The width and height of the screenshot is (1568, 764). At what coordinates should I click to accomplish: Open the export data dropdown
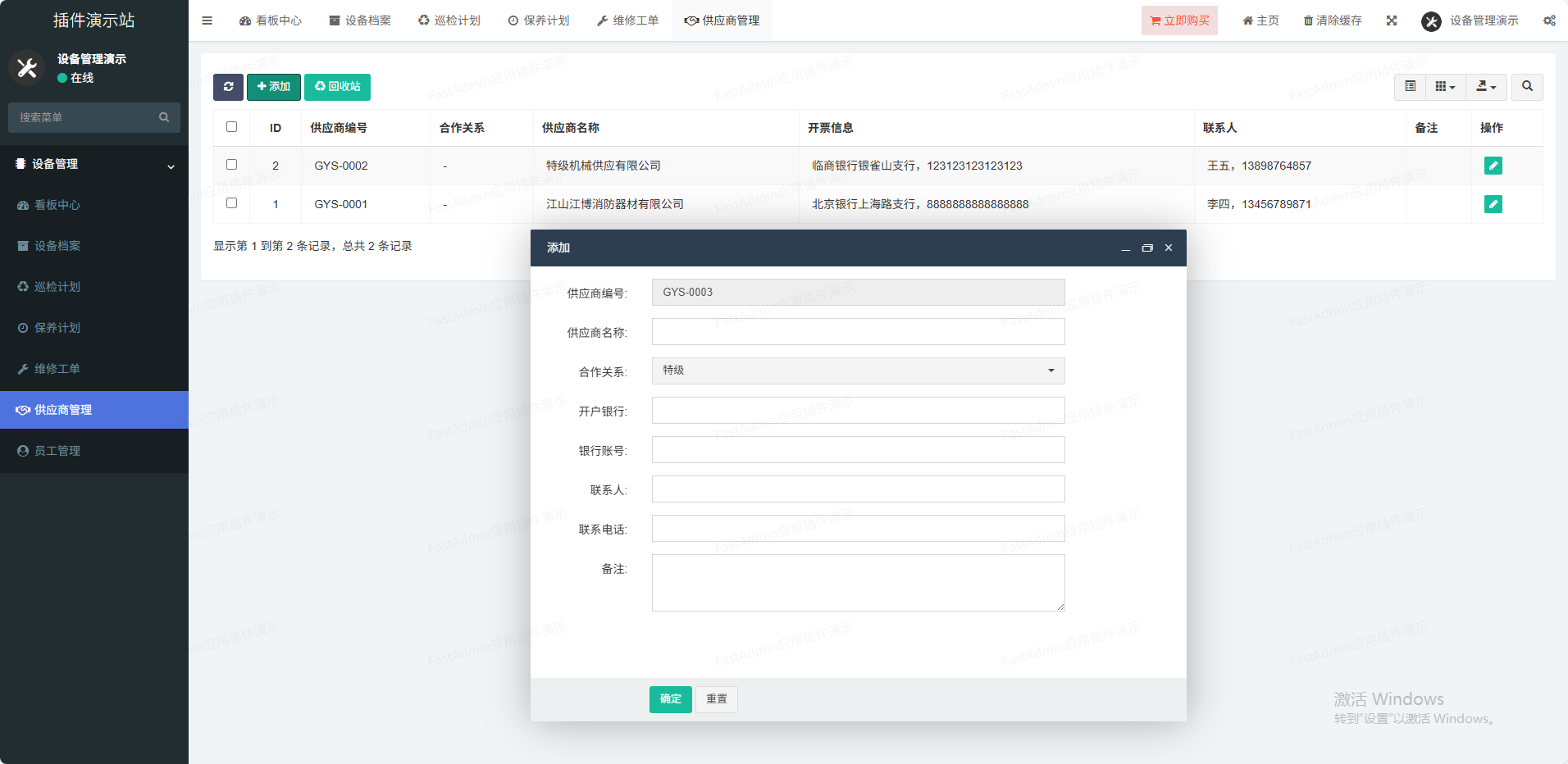pyautogui.click(x=1486, y=87)
